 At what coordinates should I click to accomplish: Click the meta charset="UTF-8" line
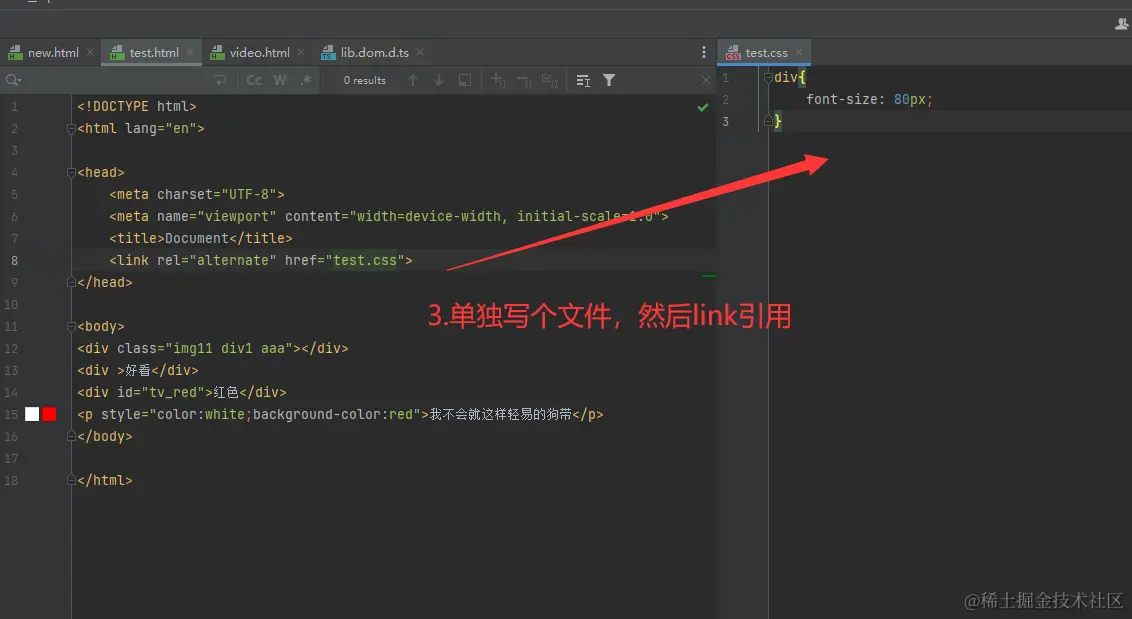pyautogui.click(x=196, y=194)
